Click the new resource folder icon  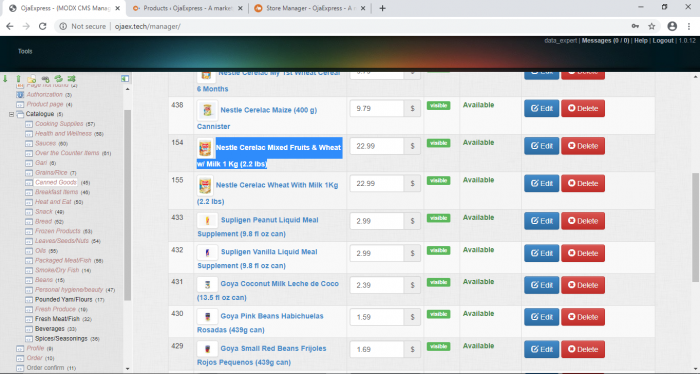[x=31, y=79]
